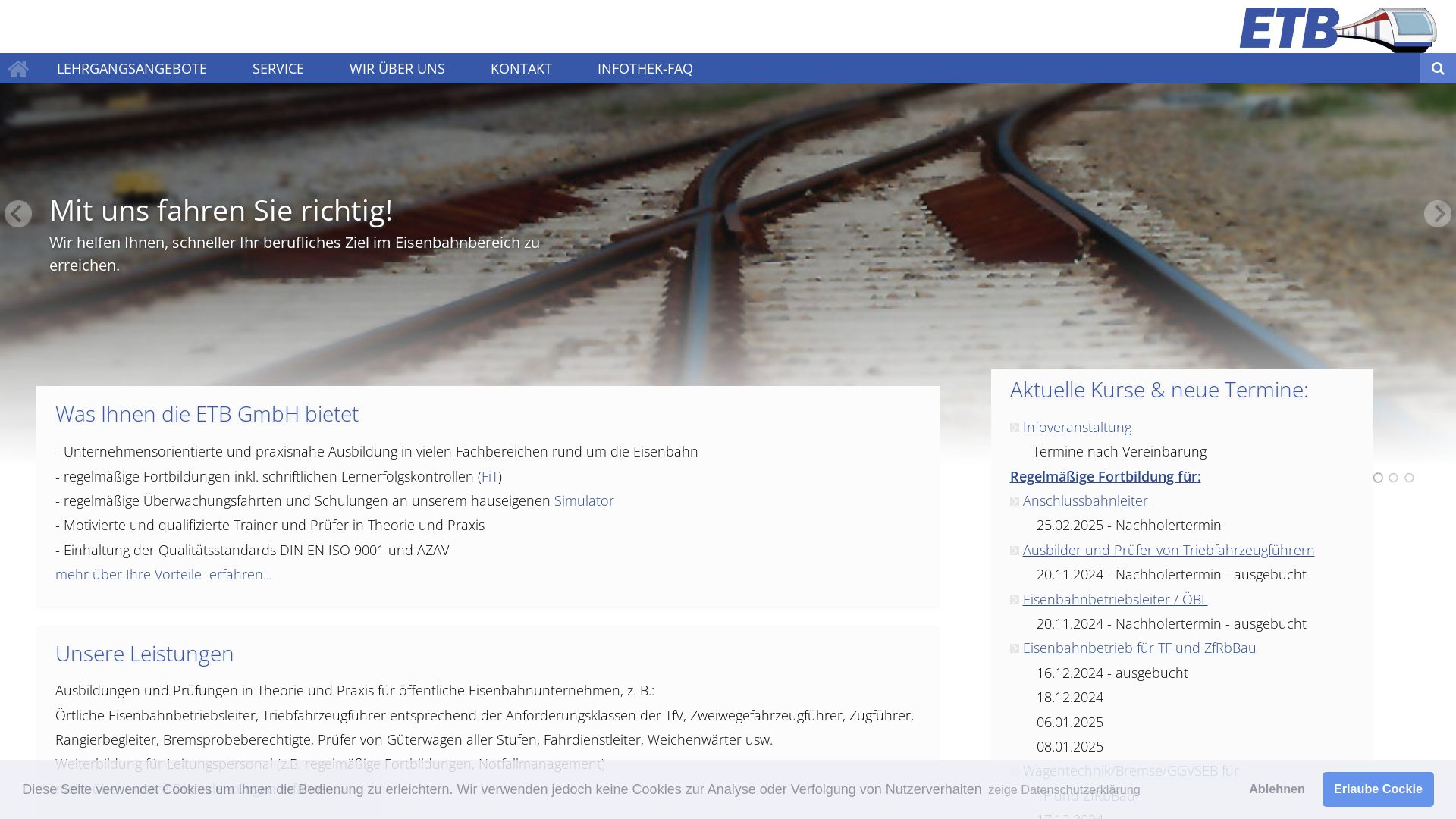Select the second slider dot
The height and width of the screenshot is (819, 1456).
tap(1393, 478)
